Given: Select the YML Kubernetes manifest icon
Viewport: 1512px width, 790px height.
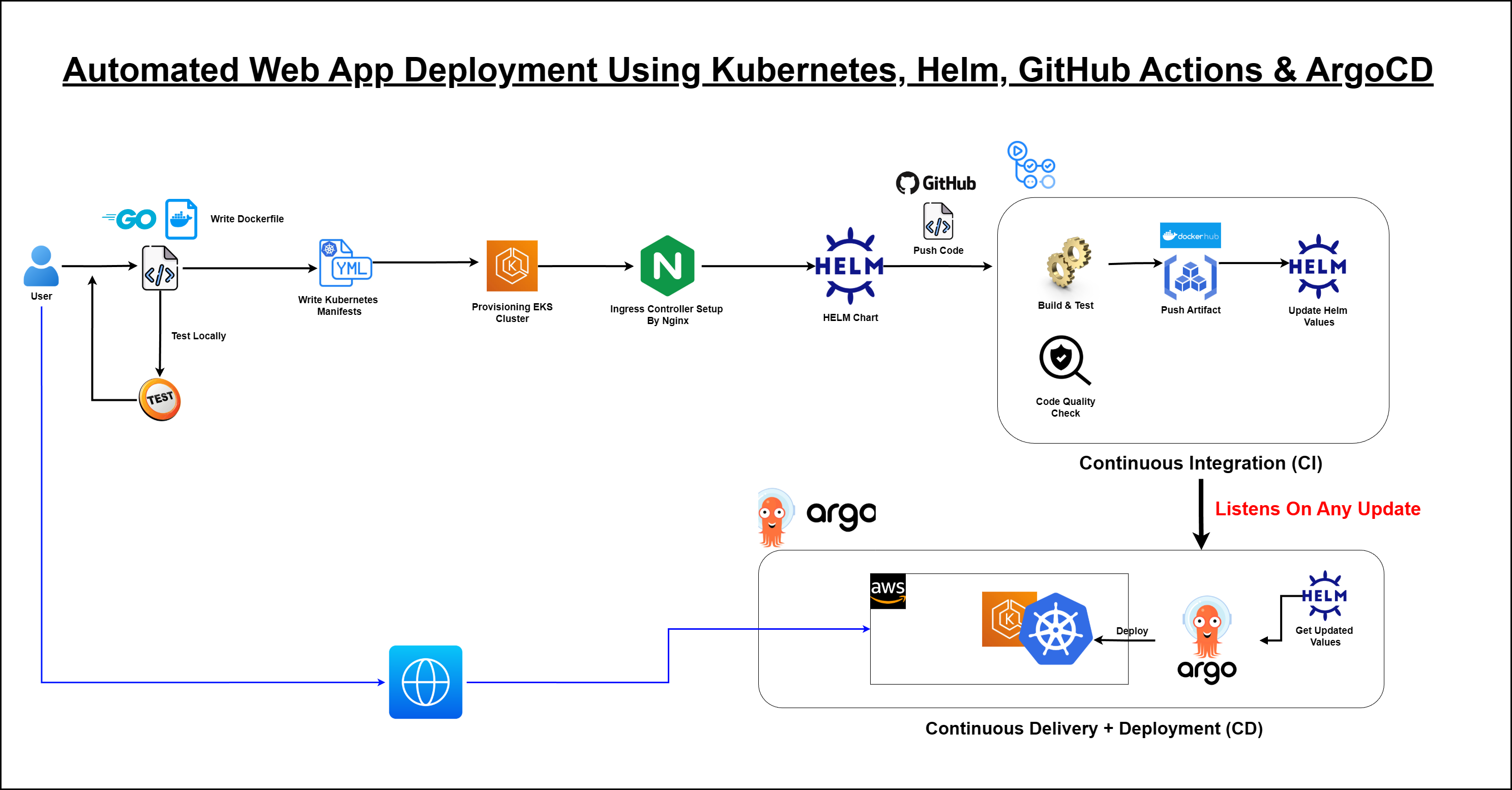Looking at the screenshot, I should 345,263.
